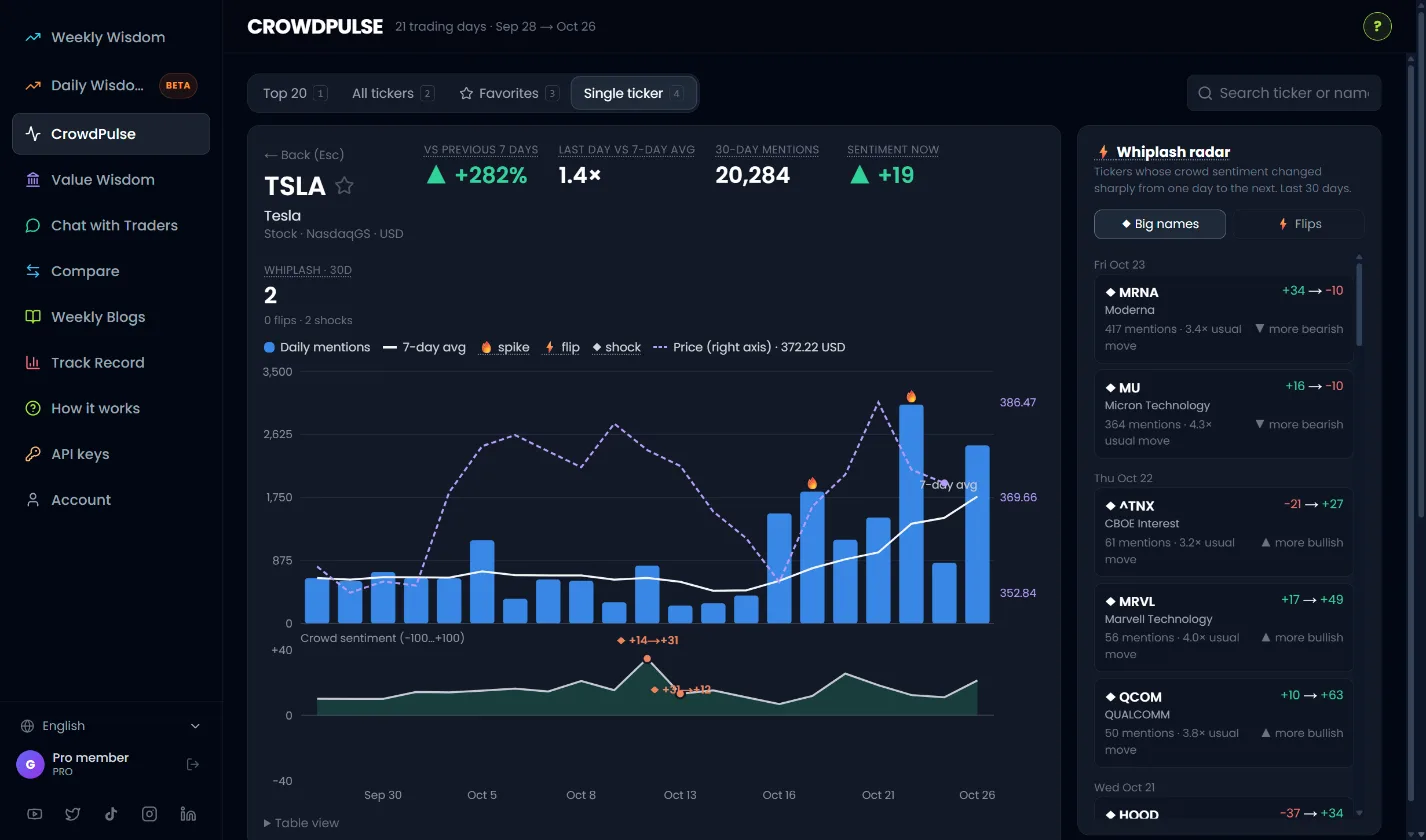Open the QCOM QUALCOMM whiplash card
Viewport: 1426px width, 840px height.
pyautogui.click(x=1224, y=723)
